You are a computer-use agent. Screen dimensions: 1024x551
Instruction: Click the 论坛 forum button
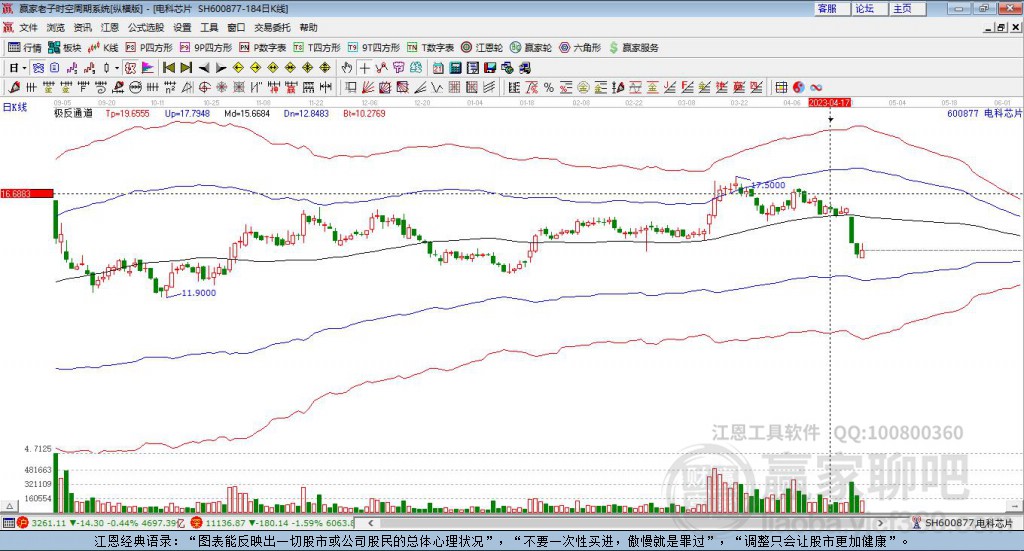[x=870, y=8]
